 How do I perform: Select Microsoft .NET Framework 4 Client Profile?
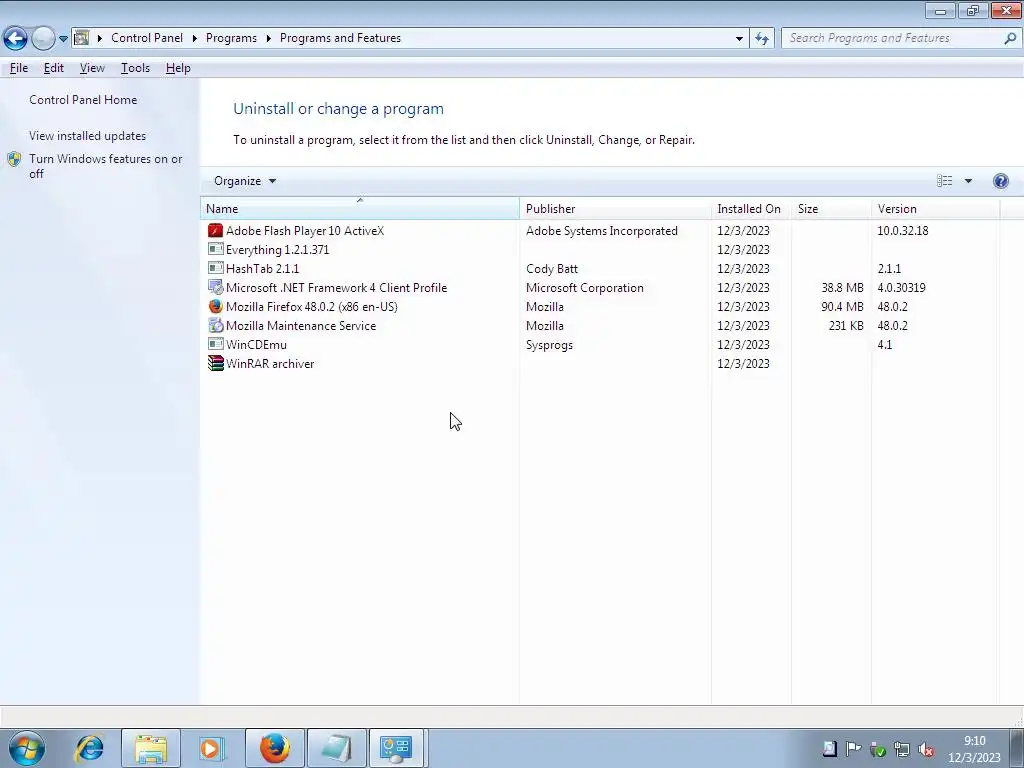click(336, 287)
